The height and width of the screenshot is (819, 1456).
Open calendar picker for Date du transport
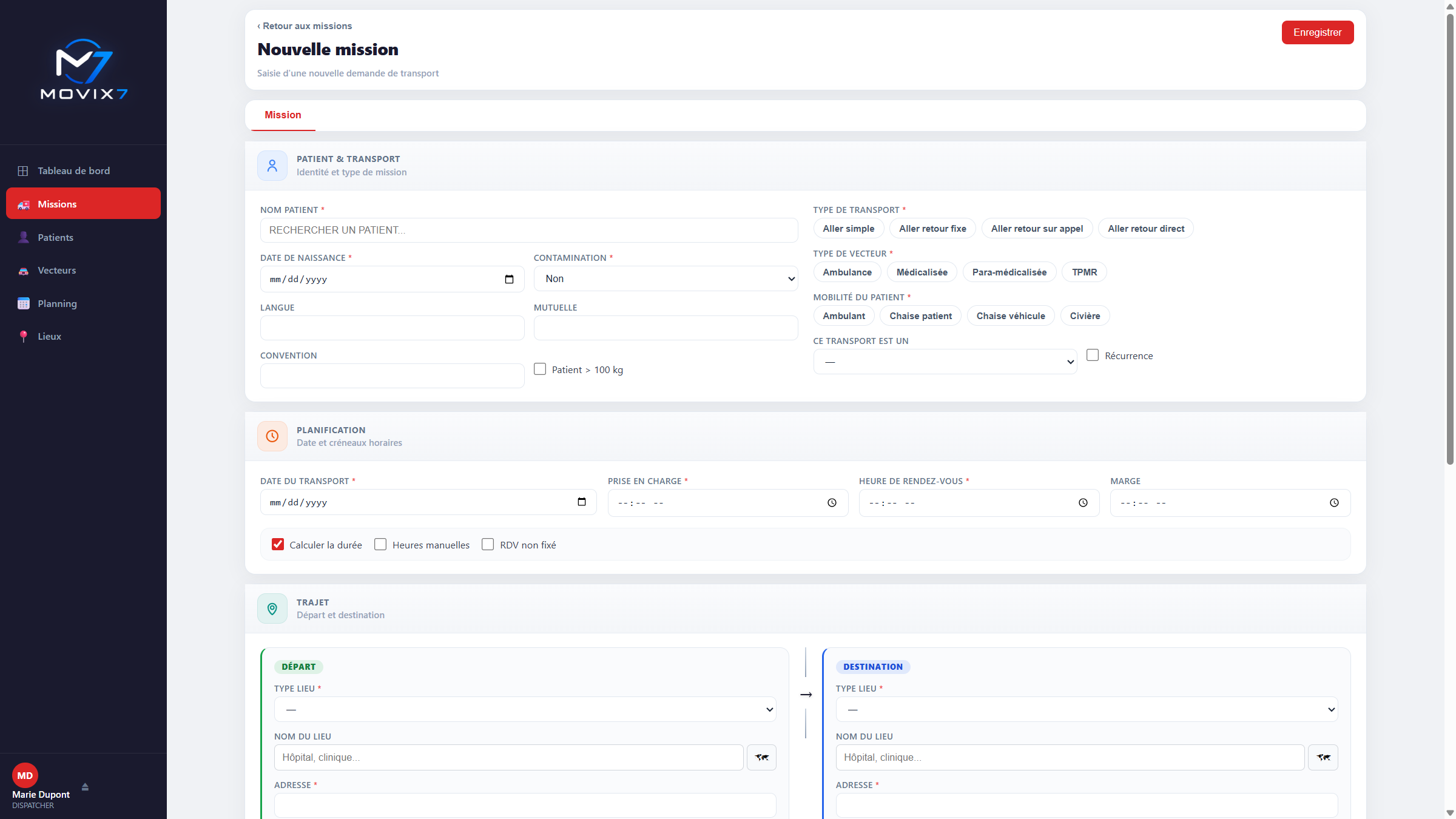(582, 502)
